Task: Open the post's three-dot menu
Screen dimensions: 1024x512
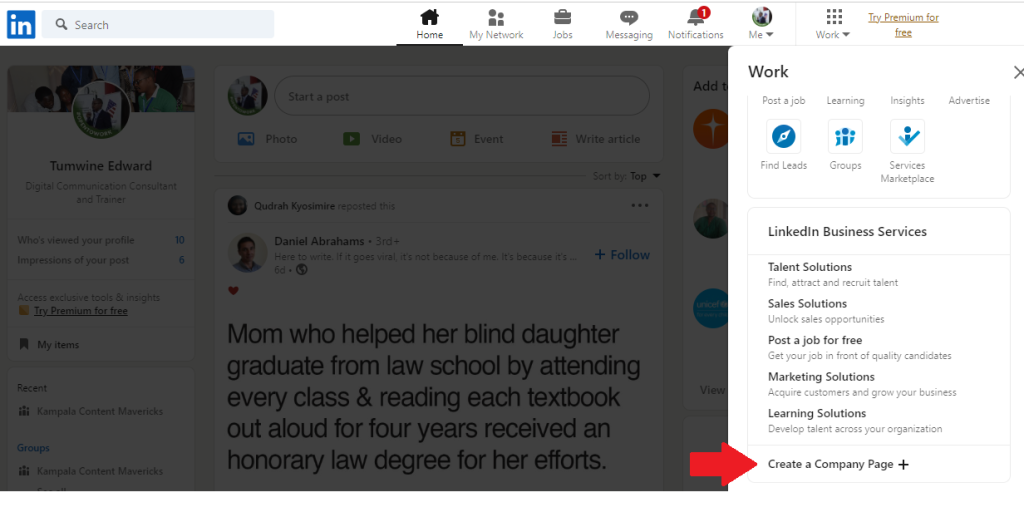Action: point(640,206)
